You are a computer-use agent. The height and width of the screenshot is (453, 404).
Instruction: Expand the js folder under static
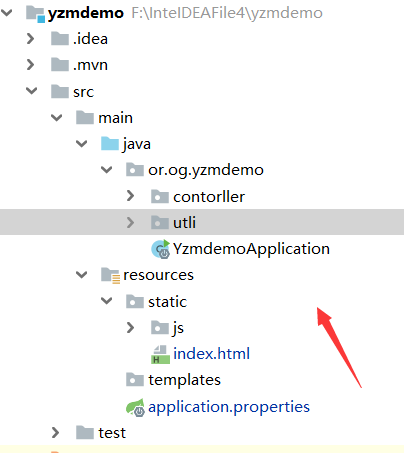click(x=130, y=328)
